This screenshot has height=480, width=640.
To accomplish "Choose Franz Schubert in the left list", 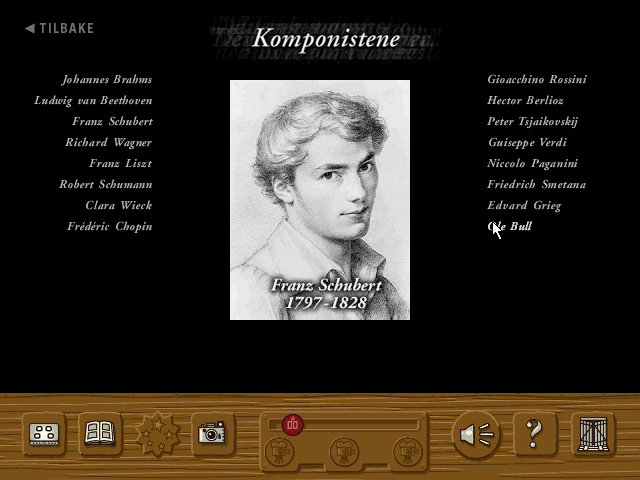I will coord(112,122).
